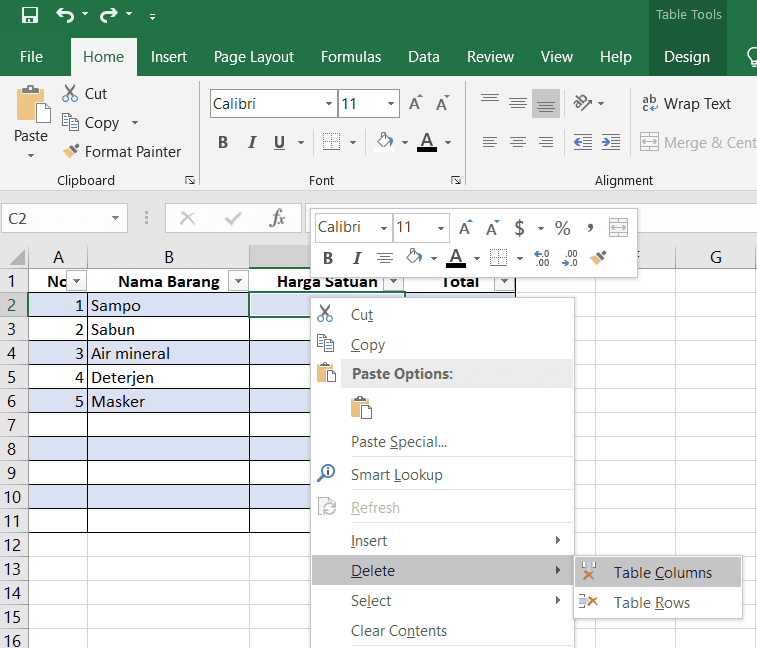Screen dimensions: 757x648
Task: Open ribbon font size 11 dropdown
Action: pos(391,103)
